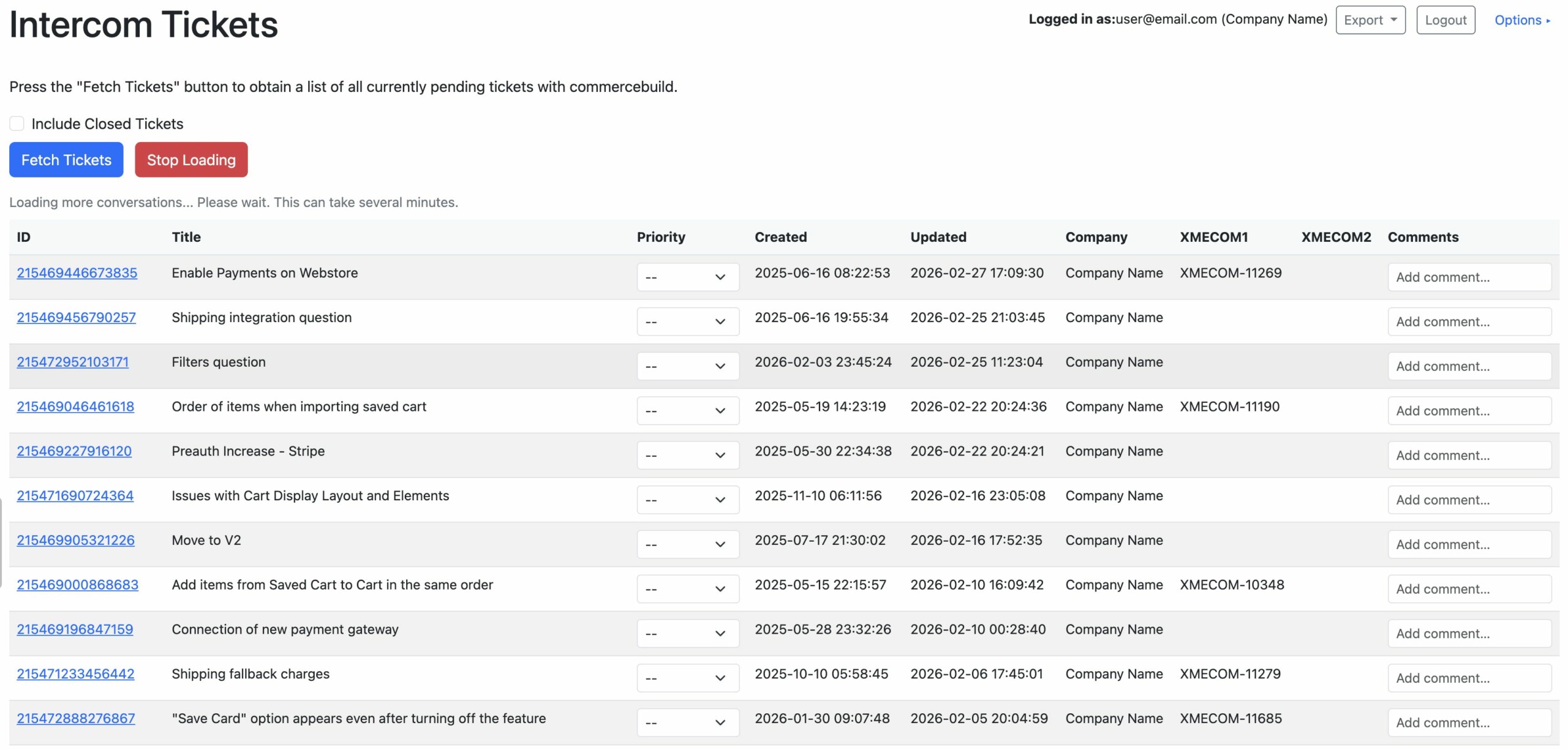
Task: Expand the Options disclosure link
Action: coord(1521,20)
